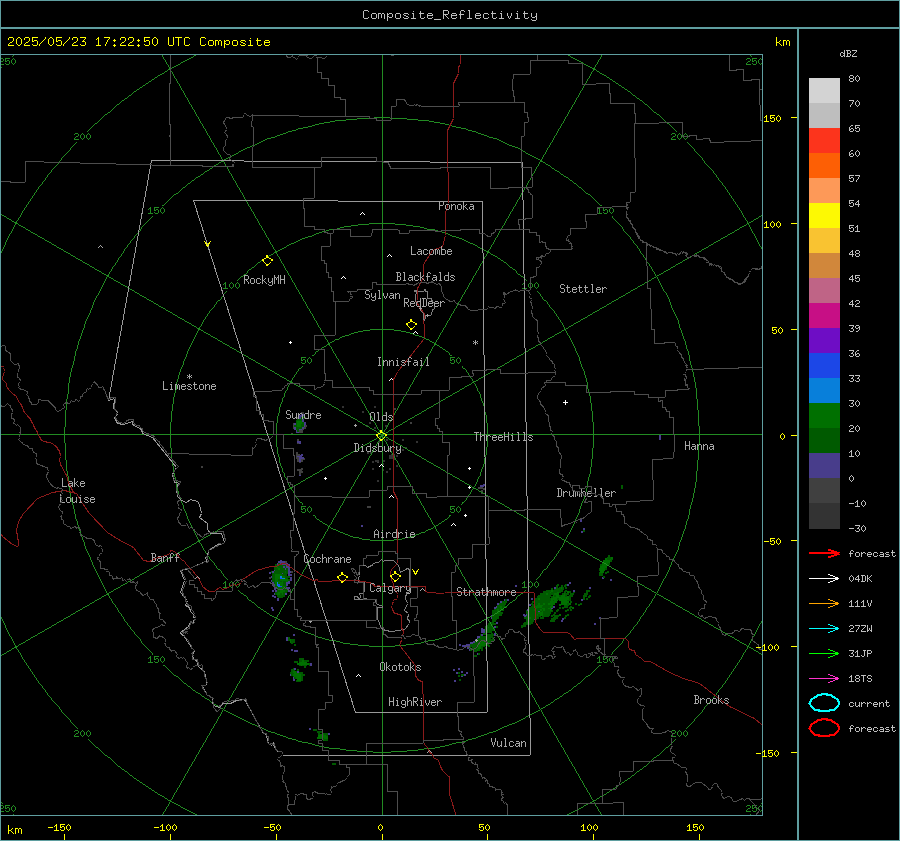Click the Lake Louise label
Image resolution: width=900 pixels, height=841 pixels.
point(77,491)
